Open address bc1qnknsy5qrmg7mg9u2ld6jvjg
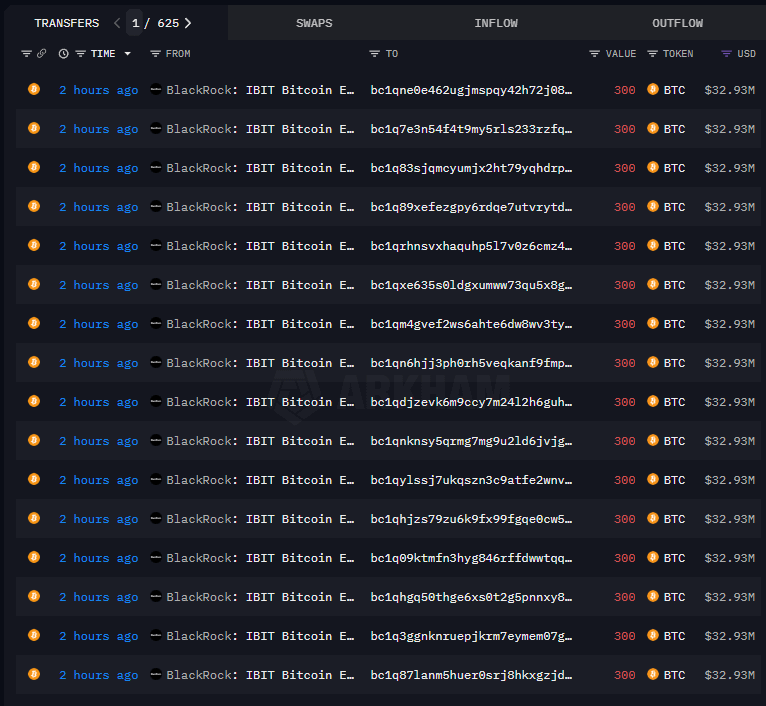 pyautogui.click(x=471, y=441)
